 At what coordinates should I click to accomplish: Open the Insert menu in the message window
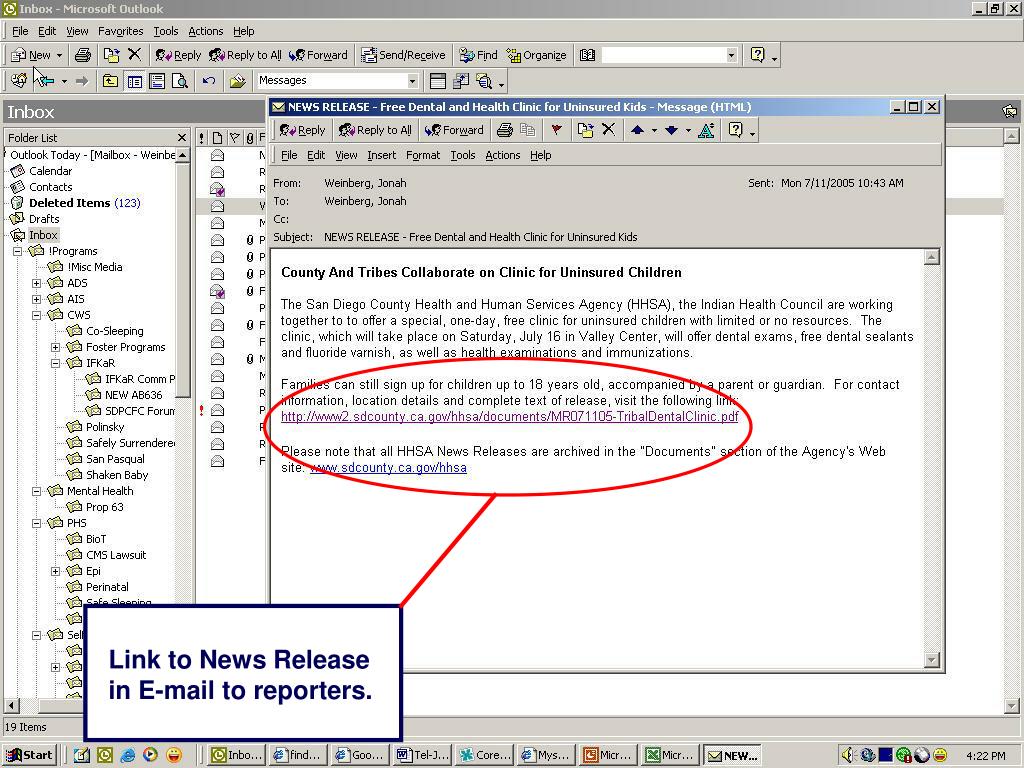381,155
